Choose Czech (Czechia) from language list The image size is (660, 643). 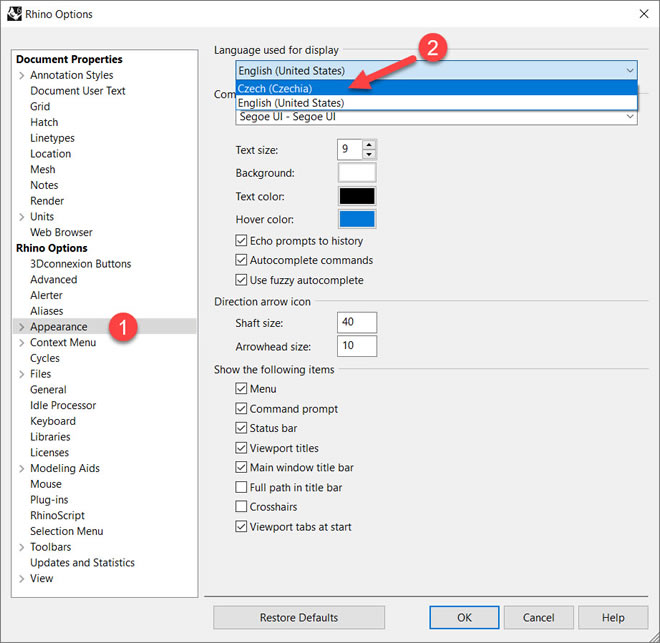coord(436,88)
